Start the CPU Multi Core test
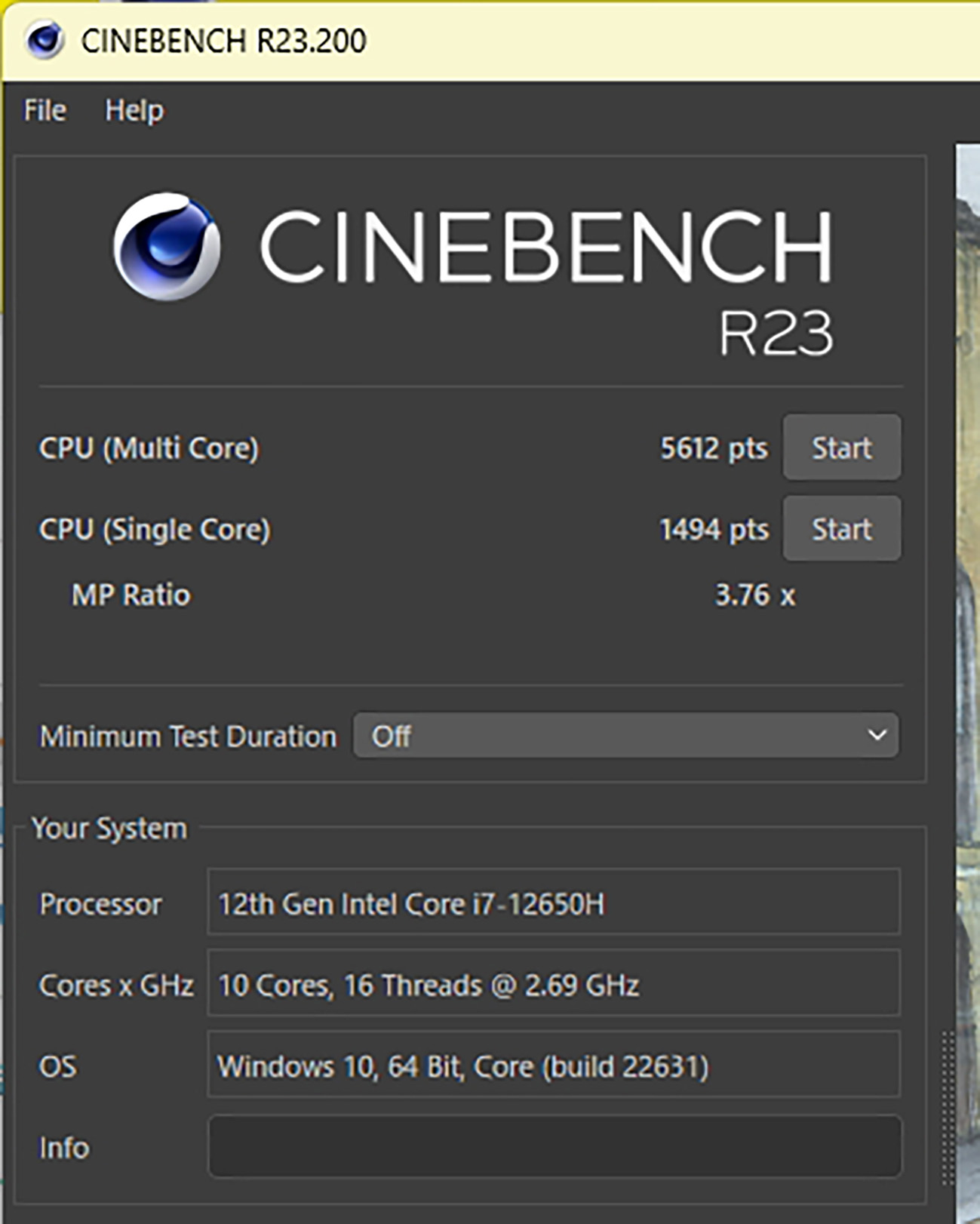Screen dimensions: 980x1224 coord(841,447)
